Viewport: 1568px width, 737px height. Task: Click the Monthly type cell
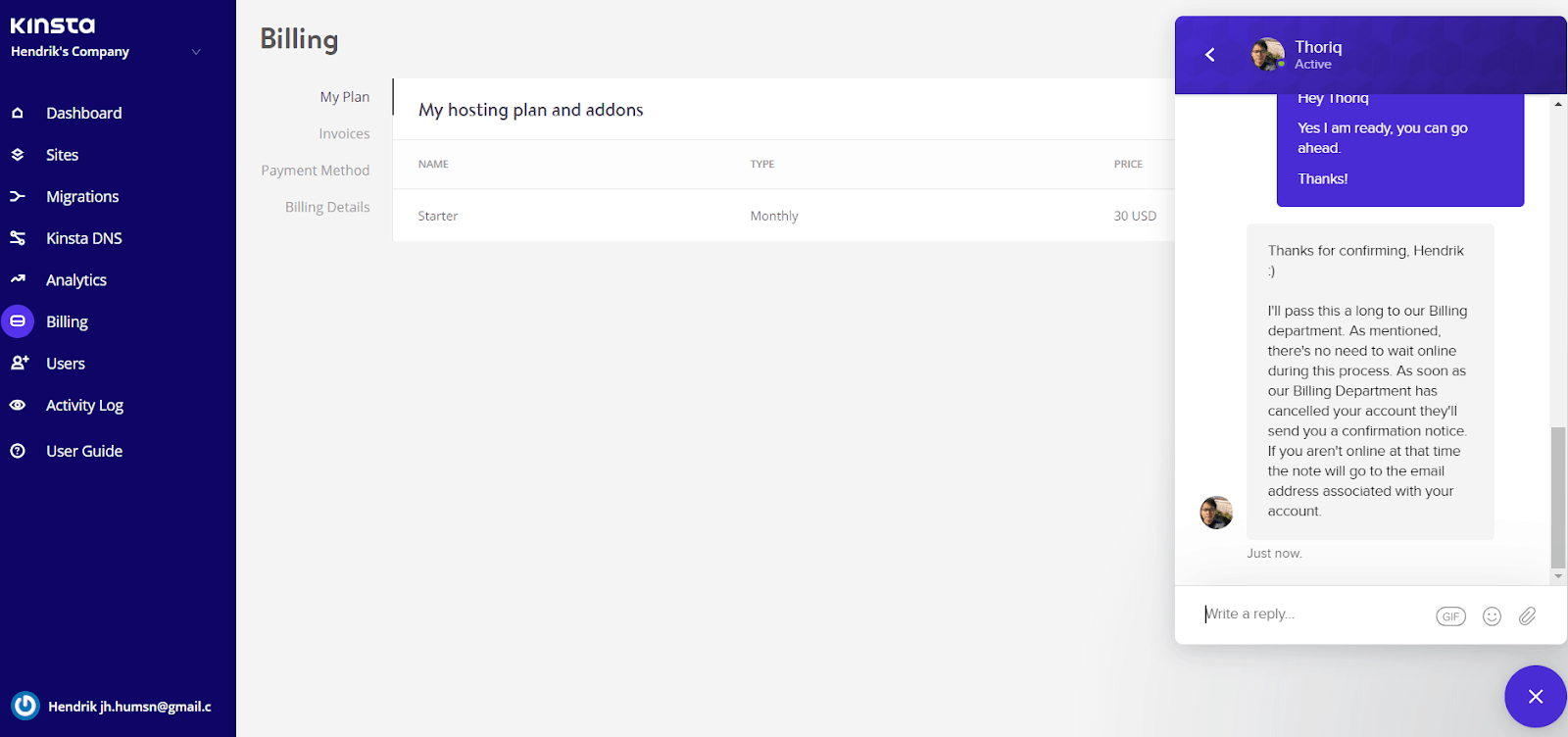(774, 216)
